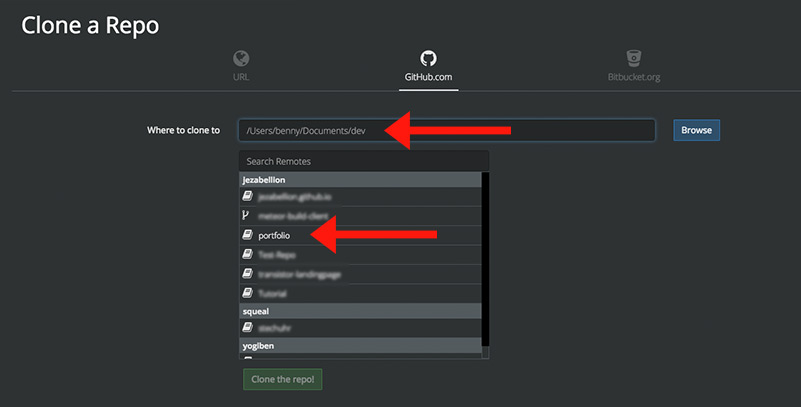Select the squeal group header
Screen dimensions: 801x407
point(361,311)
